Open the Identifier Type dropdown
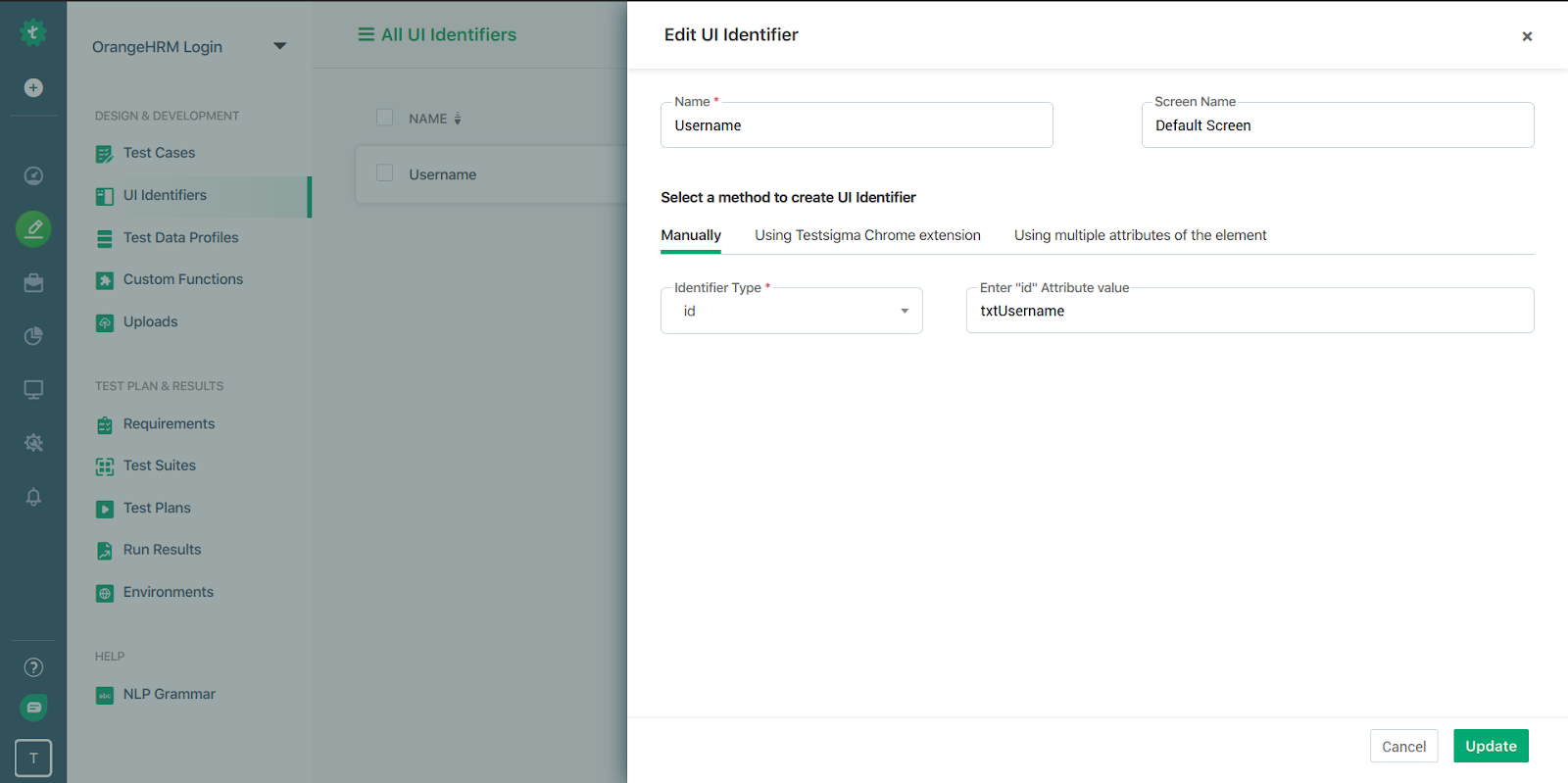1568x783 pixels. point(792,311)
